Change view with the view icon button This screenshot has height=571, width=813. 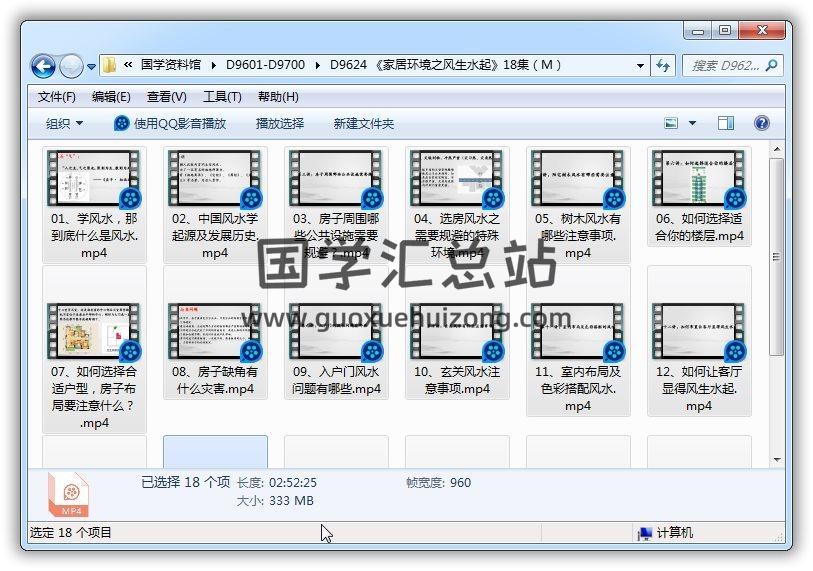pyautogui.click(x=671, y=123)
